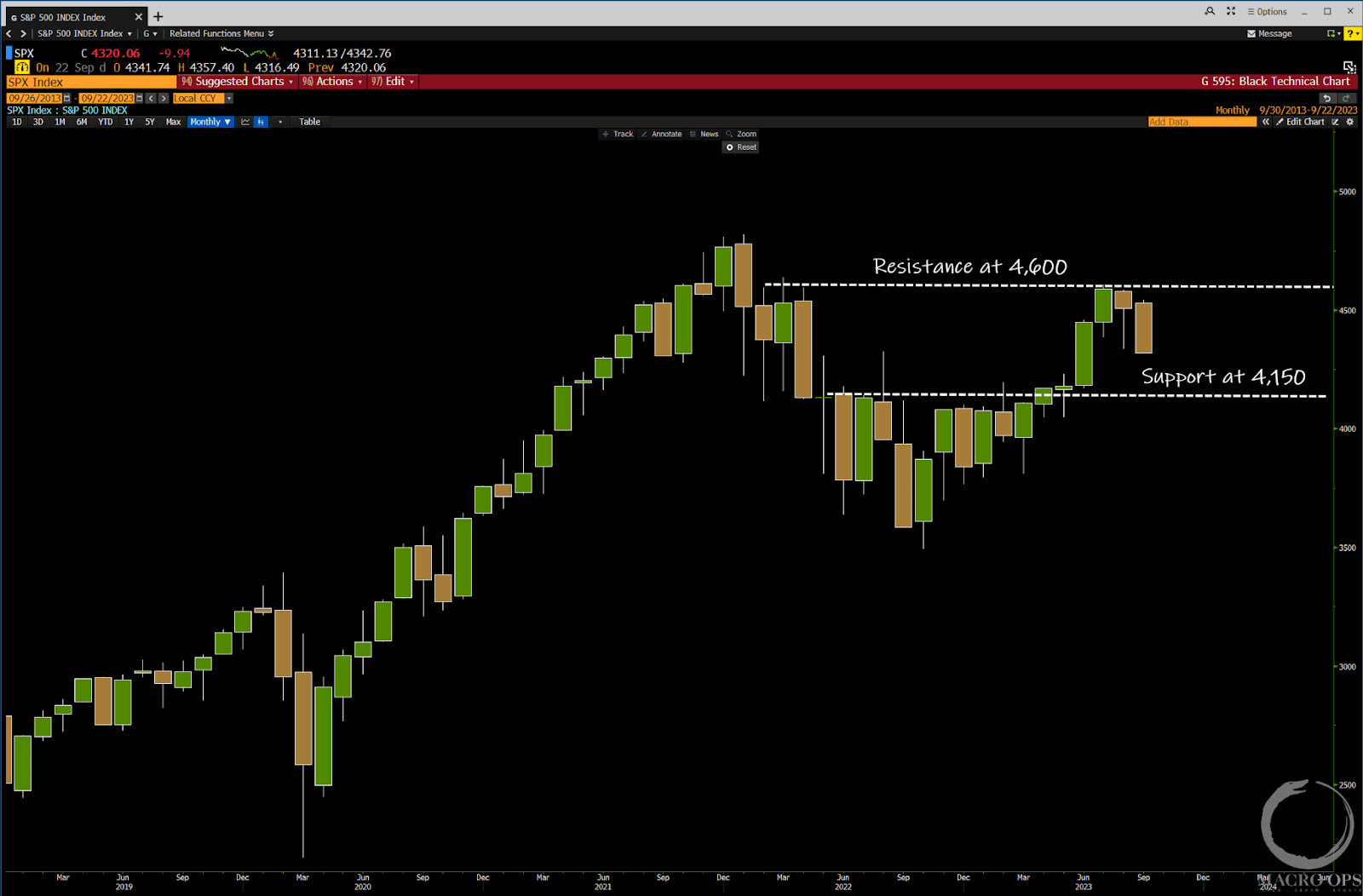
Task: Open the start date calendar picker
Action: coord(67,98)
